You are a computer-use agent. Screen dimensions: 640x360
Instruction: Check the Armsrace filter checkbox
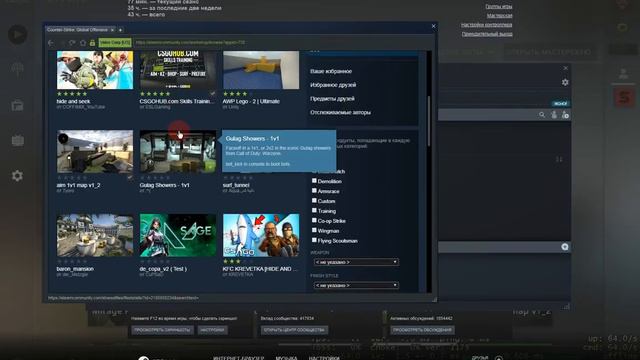[314, 191]
